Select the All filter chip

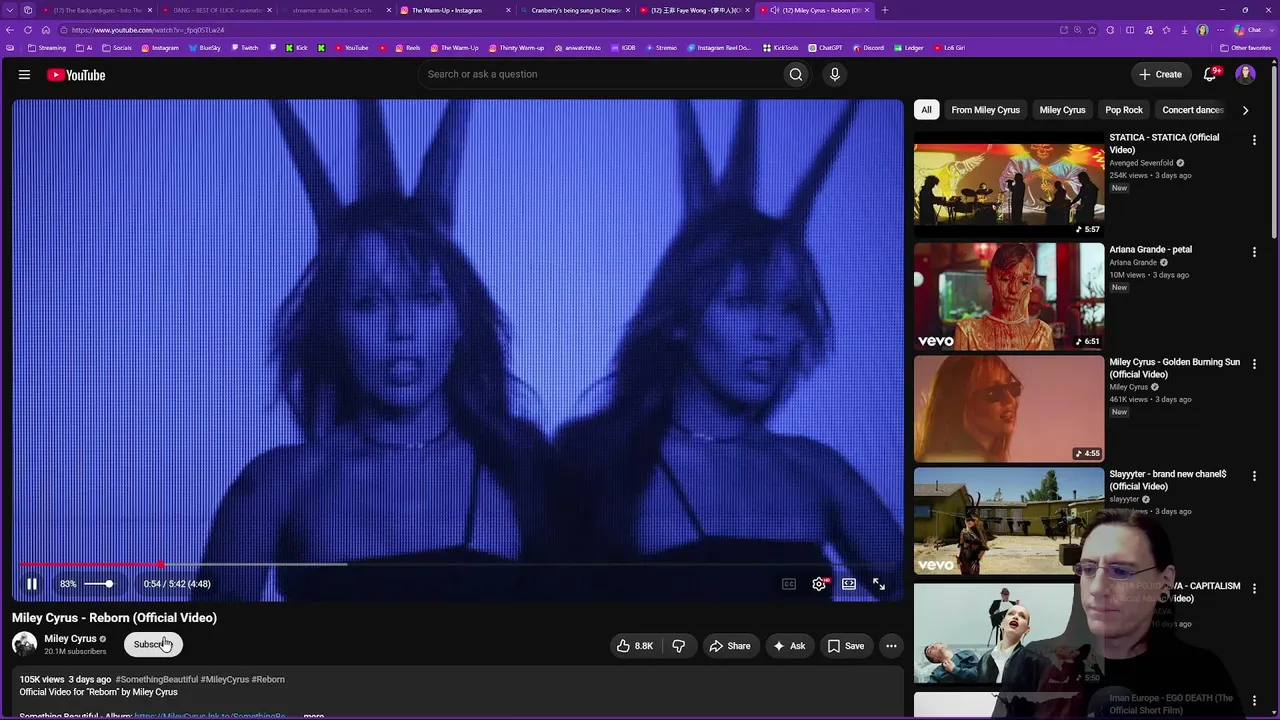pyautogui.click(x=926, y=110)
